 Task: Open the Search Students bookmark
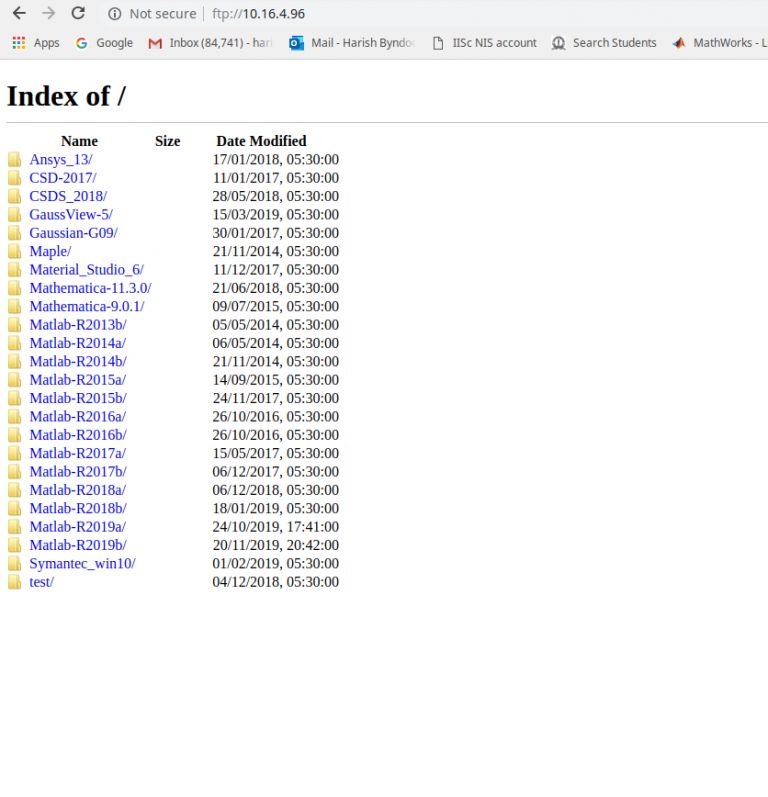604,43
